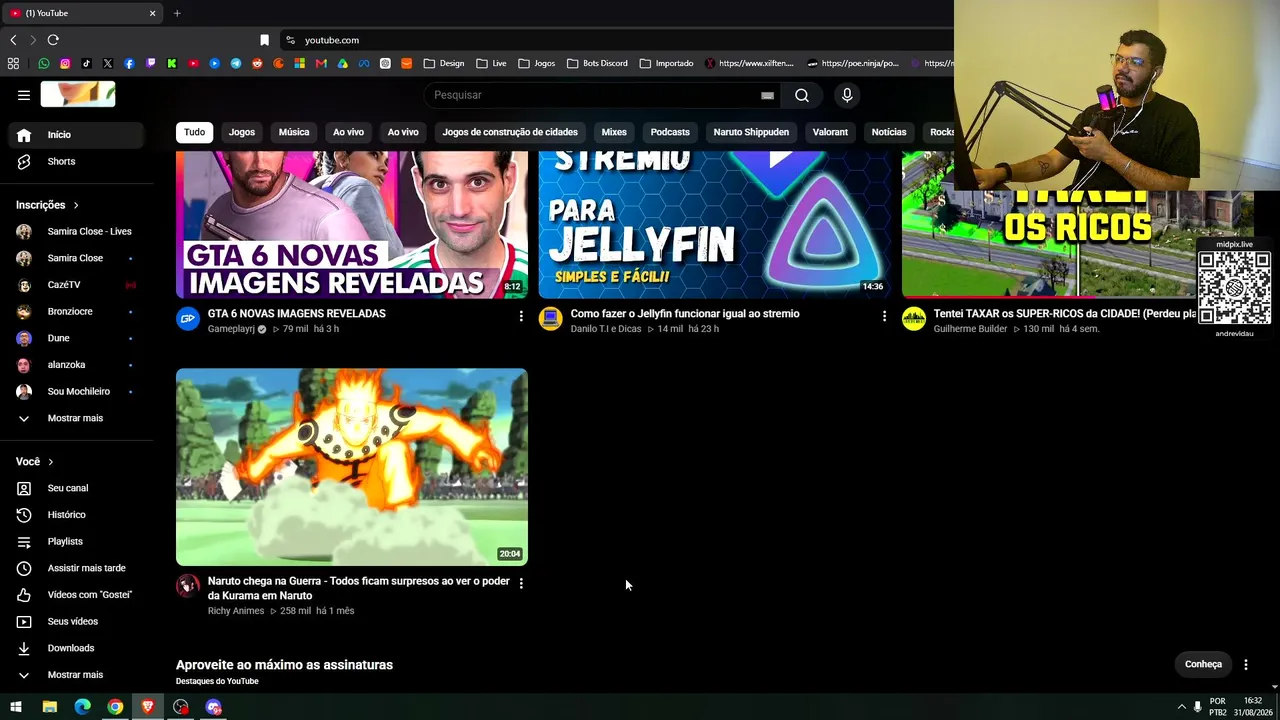This screenshot has width=1280, height=720.
Task: Open a new browser tab
Action: [177, 13]
